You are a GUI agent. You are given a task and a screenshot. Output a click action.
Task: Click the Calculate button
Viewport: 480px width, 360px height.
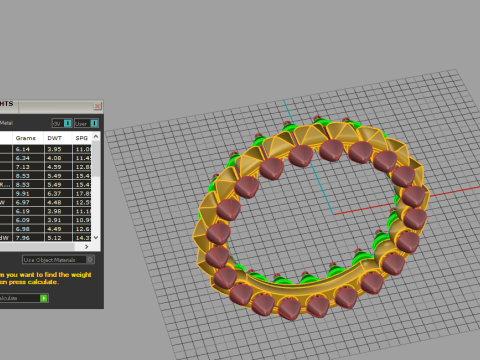[x=24, y=298]
